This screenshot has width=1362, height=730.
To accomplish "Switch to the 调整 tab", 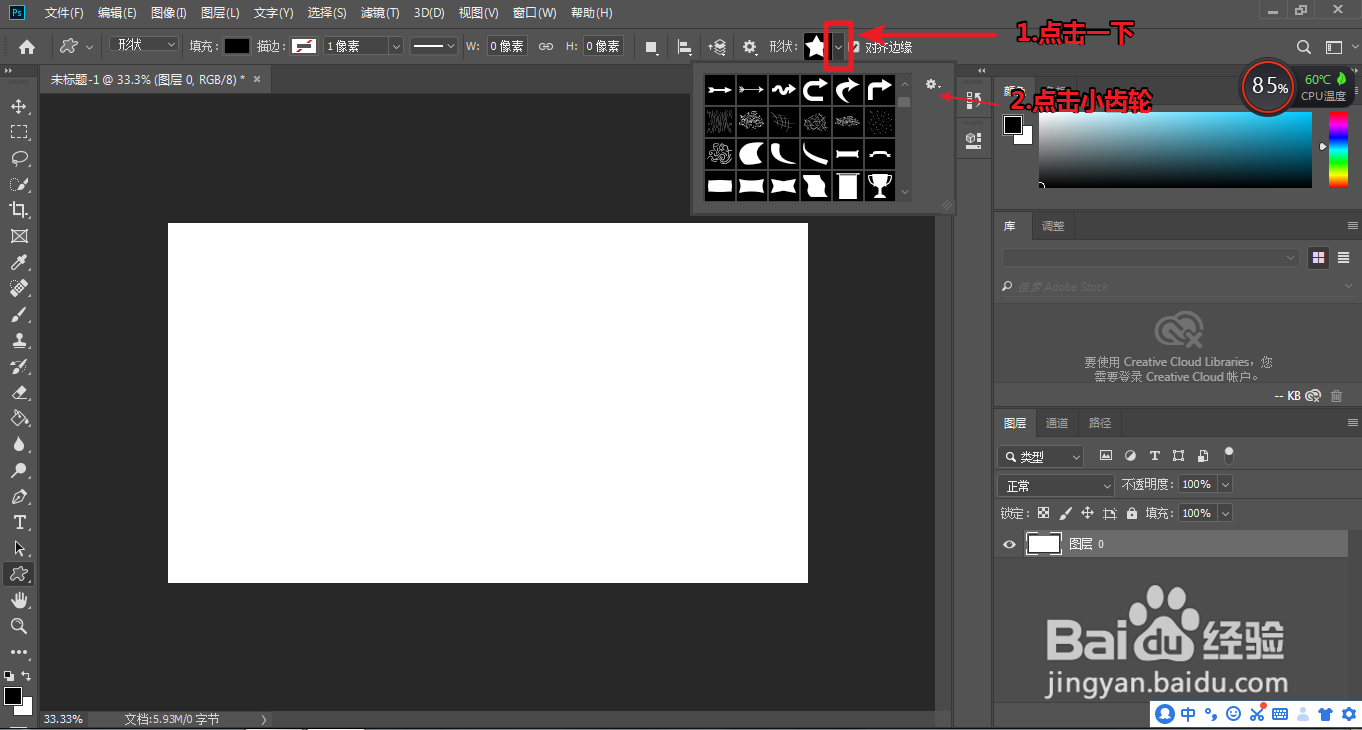I will (x=1053, y=227).
